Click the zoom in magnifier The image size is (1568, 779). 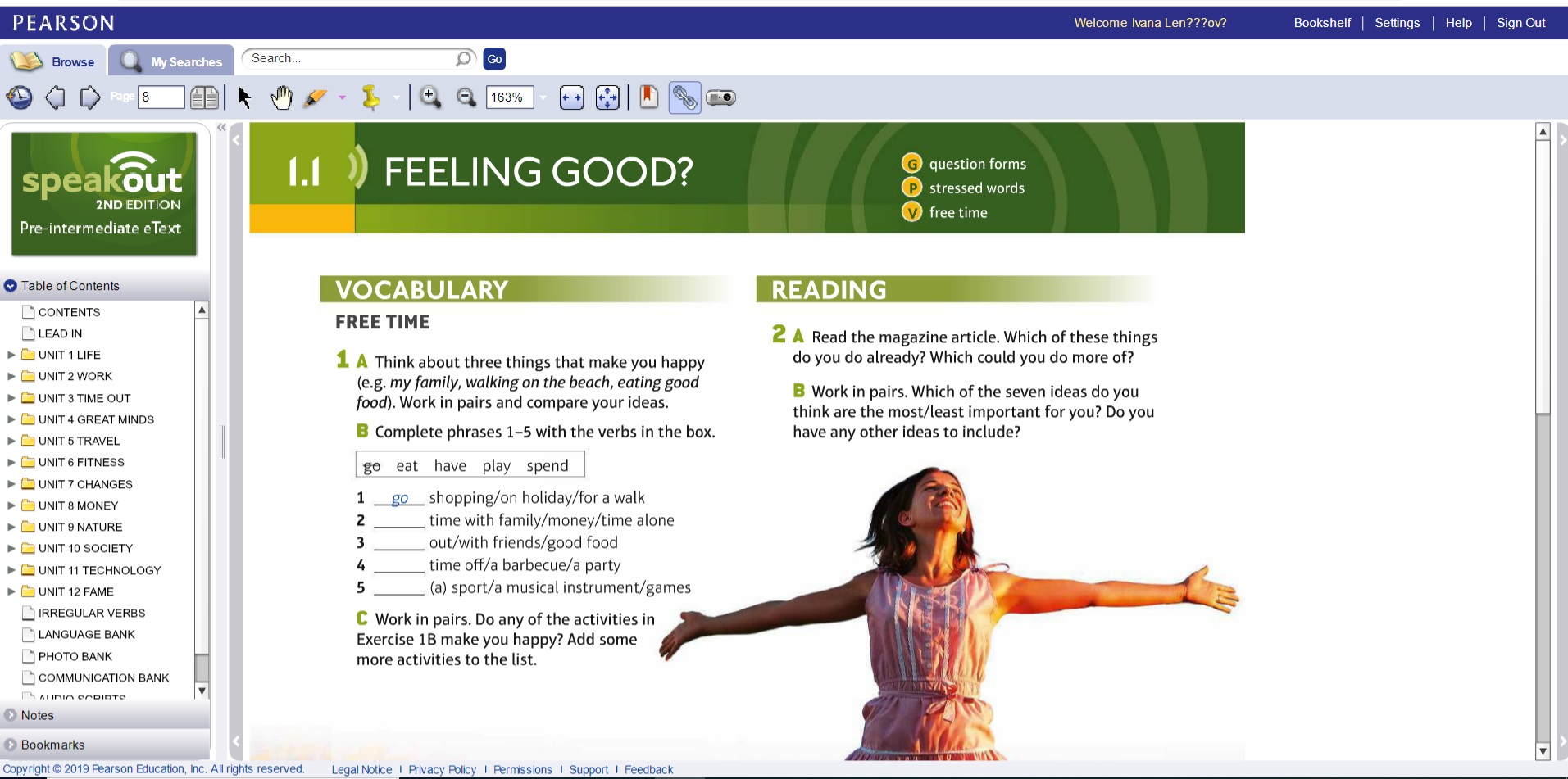pyautogui.click(x=430, y=98)
